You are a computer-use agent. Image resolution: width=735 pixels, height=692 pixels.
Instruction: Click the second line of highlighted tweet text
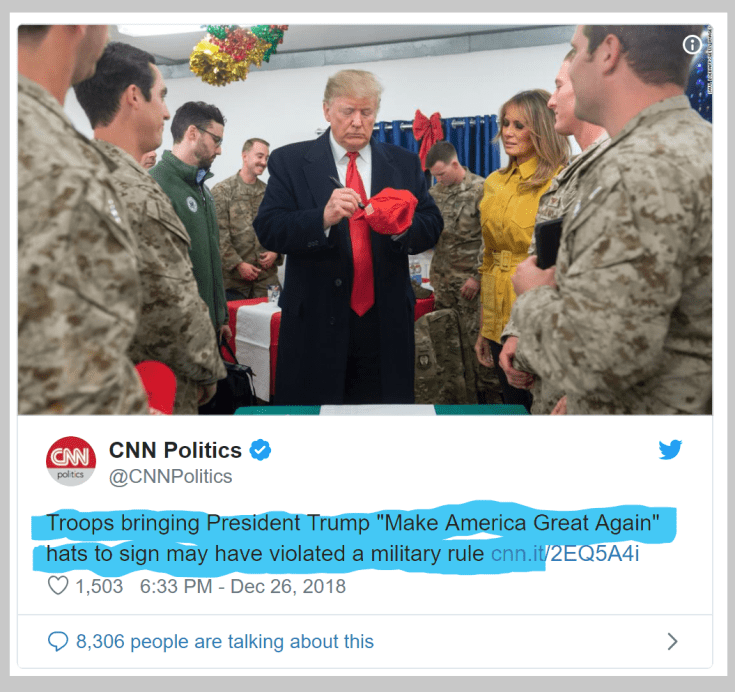(x=265, y=554)
